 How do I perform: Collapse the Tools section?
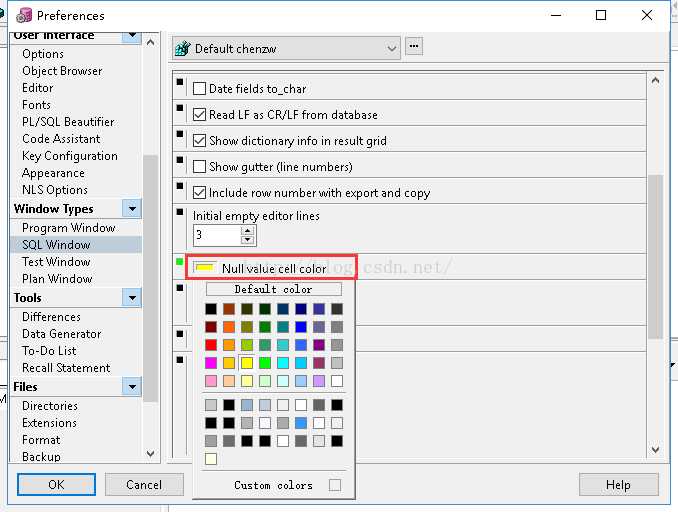pos(132,298)
